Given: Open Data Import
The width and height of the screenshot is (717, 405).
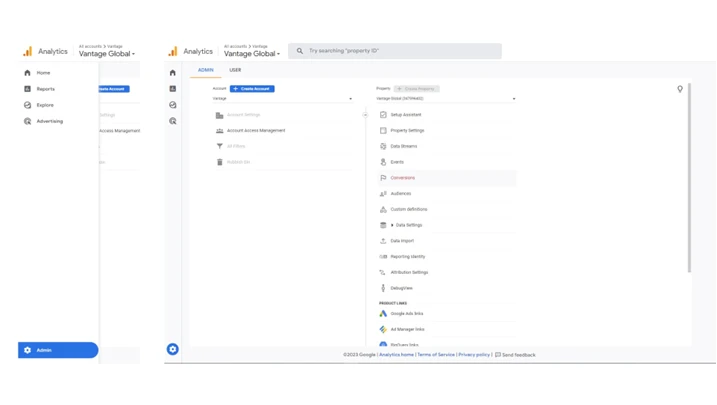Looking at the screenshot, I should click(x=402, y=241).
